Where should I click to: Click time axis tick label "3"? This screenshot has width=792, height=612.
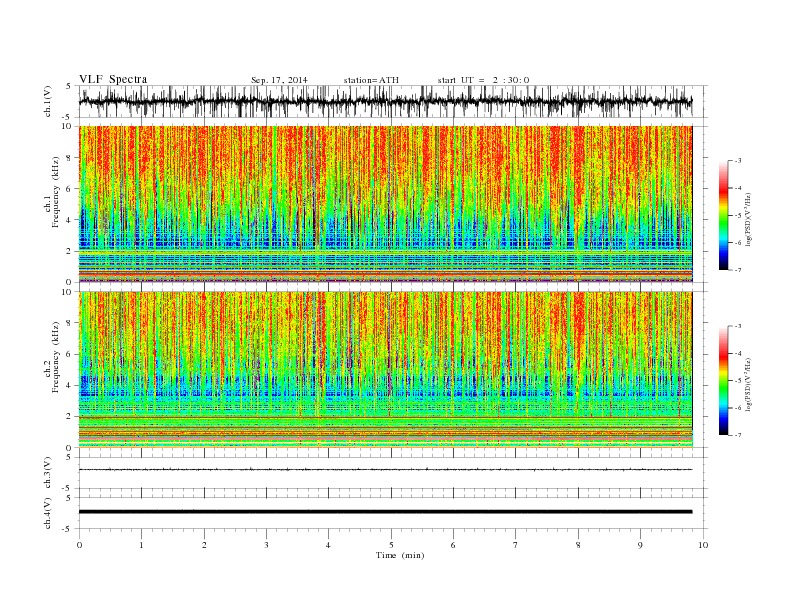pos(266,545)
